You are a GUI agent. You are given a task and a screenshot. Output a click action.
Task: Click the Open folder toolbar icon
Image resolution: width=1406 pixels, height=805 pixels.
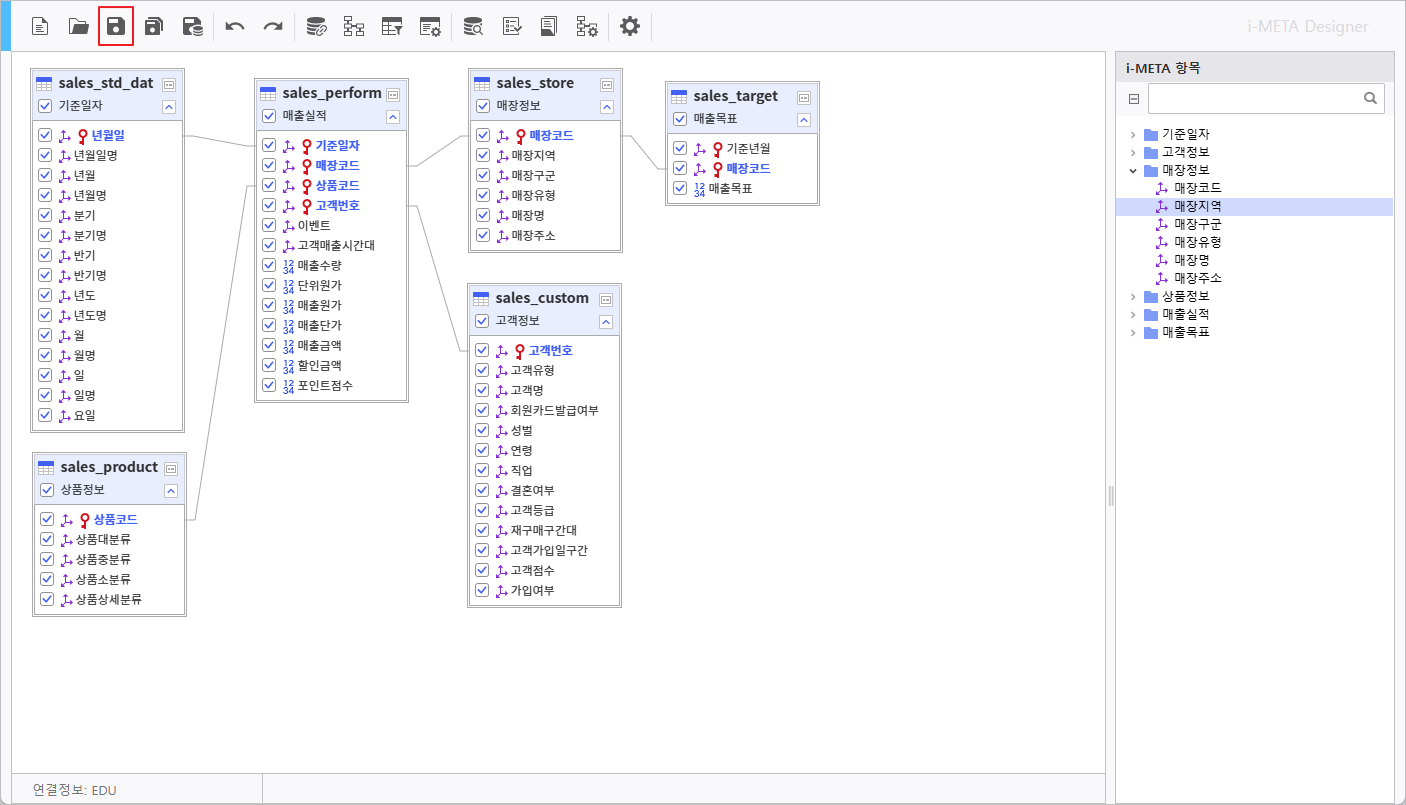pos(78,27)
